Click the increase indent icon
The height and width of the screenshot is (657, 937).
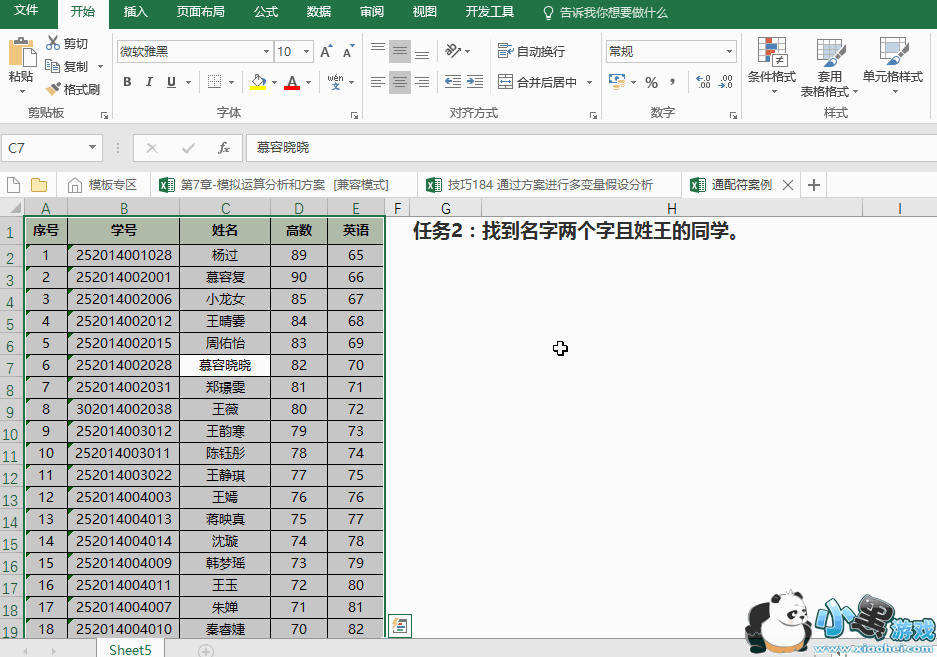tap(476, 82)
